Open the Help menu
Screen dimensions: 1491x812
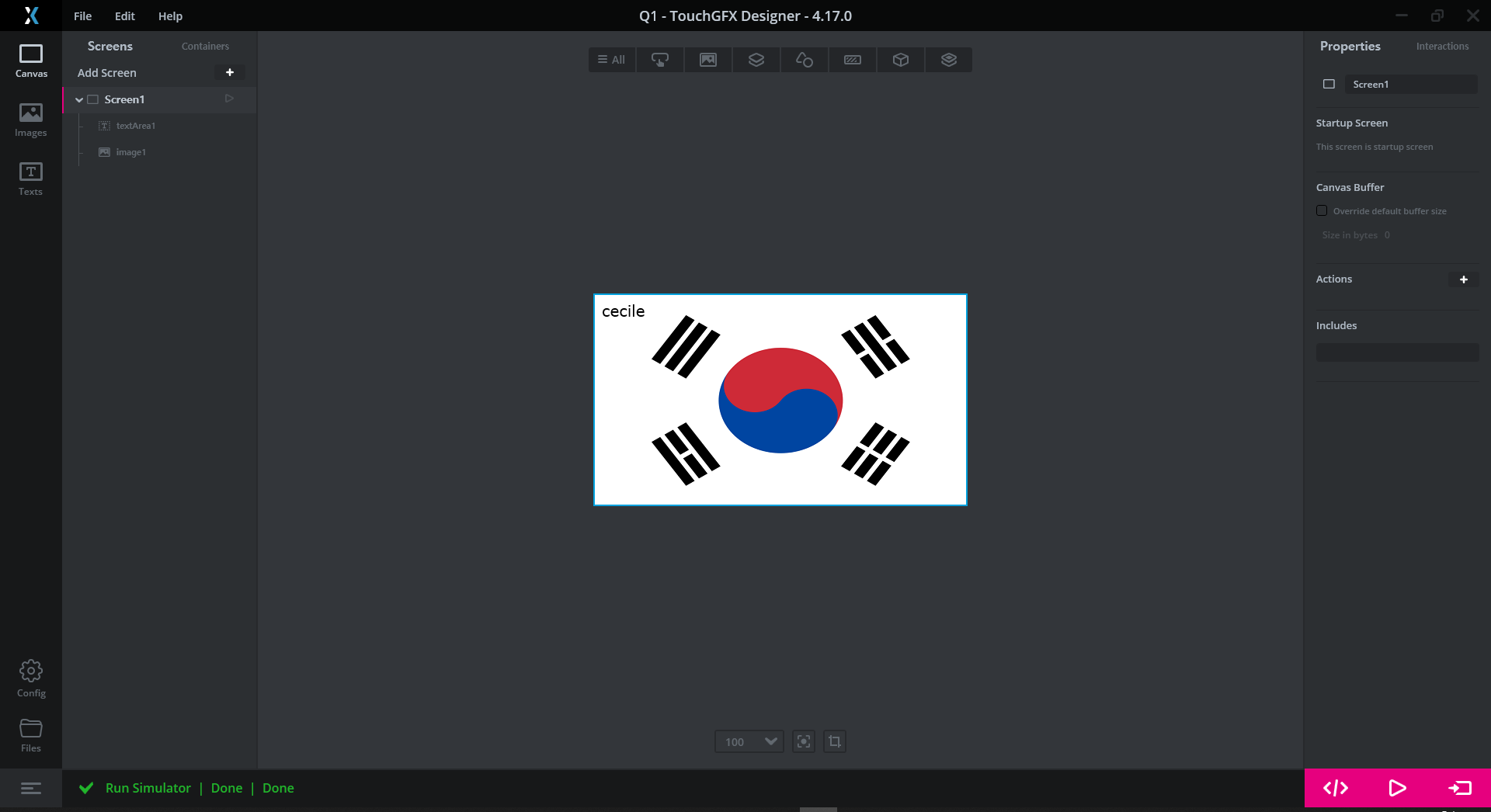pyautogui.click(x=170, y=16)
